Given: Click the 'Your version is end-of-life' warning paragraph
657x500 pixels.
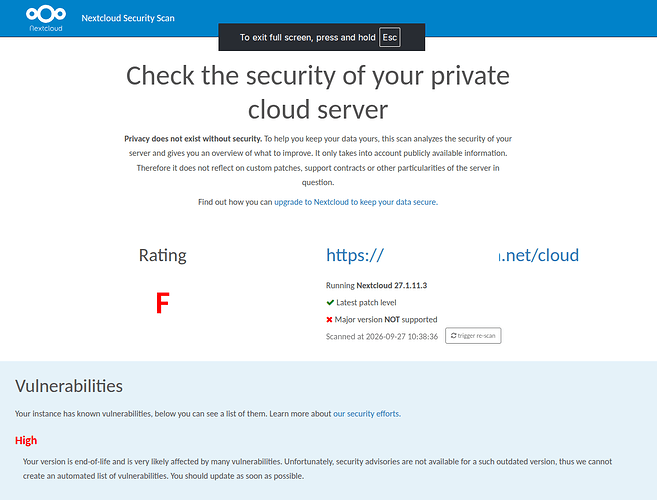Looking at the screenshot, I should click(317, 469).
